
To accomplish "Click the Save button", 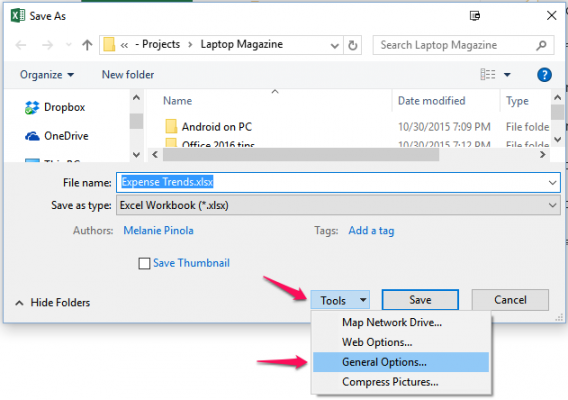I will coord(420,300).
